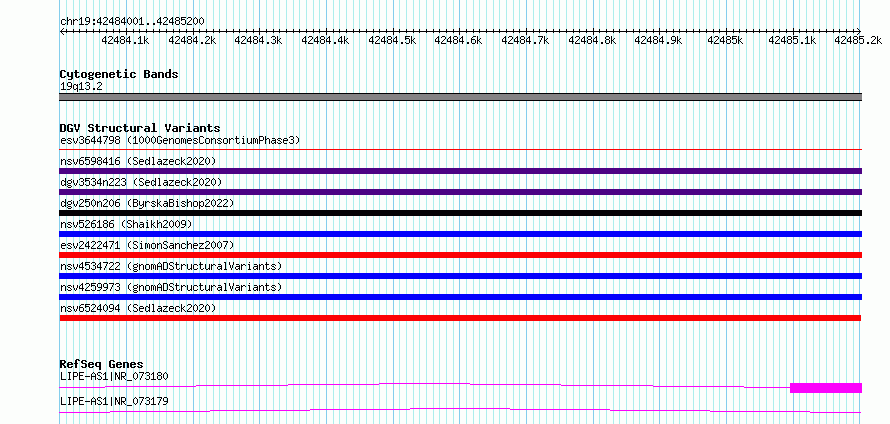The height and width of the screenshot is (424, 890).
Task: Open variant dgv3534n223 (Sedlazeck2020) label
Action: [141, 182]
